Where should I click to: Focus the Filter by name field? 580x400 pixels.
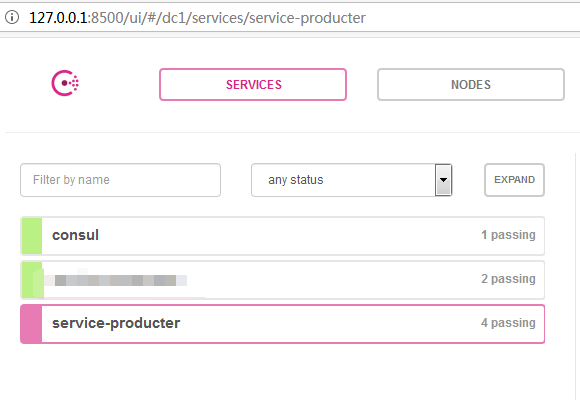[x=121, y=180]
